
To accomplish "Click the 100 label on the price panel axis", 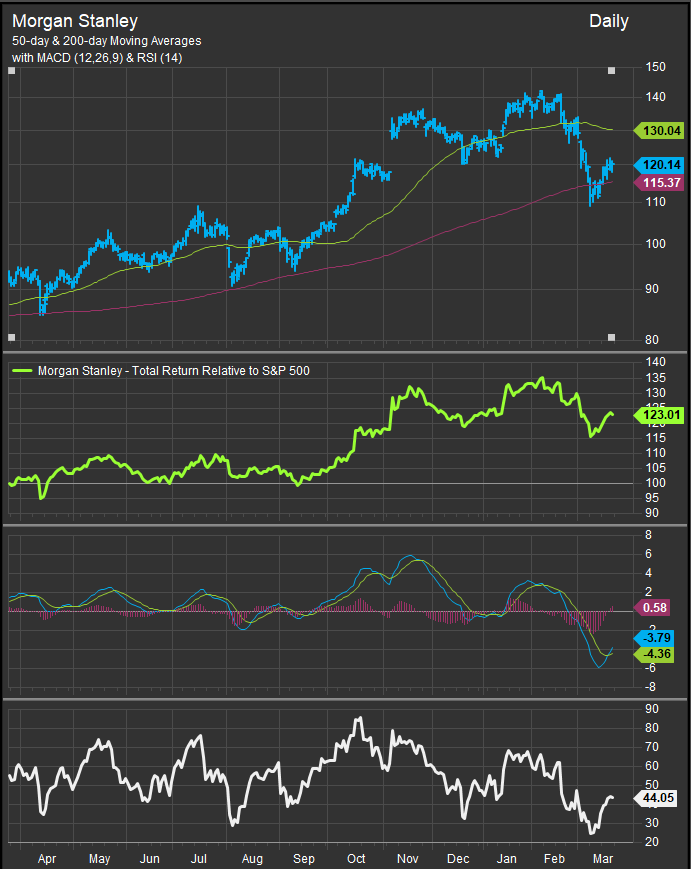I will click(x=656, y=244).
